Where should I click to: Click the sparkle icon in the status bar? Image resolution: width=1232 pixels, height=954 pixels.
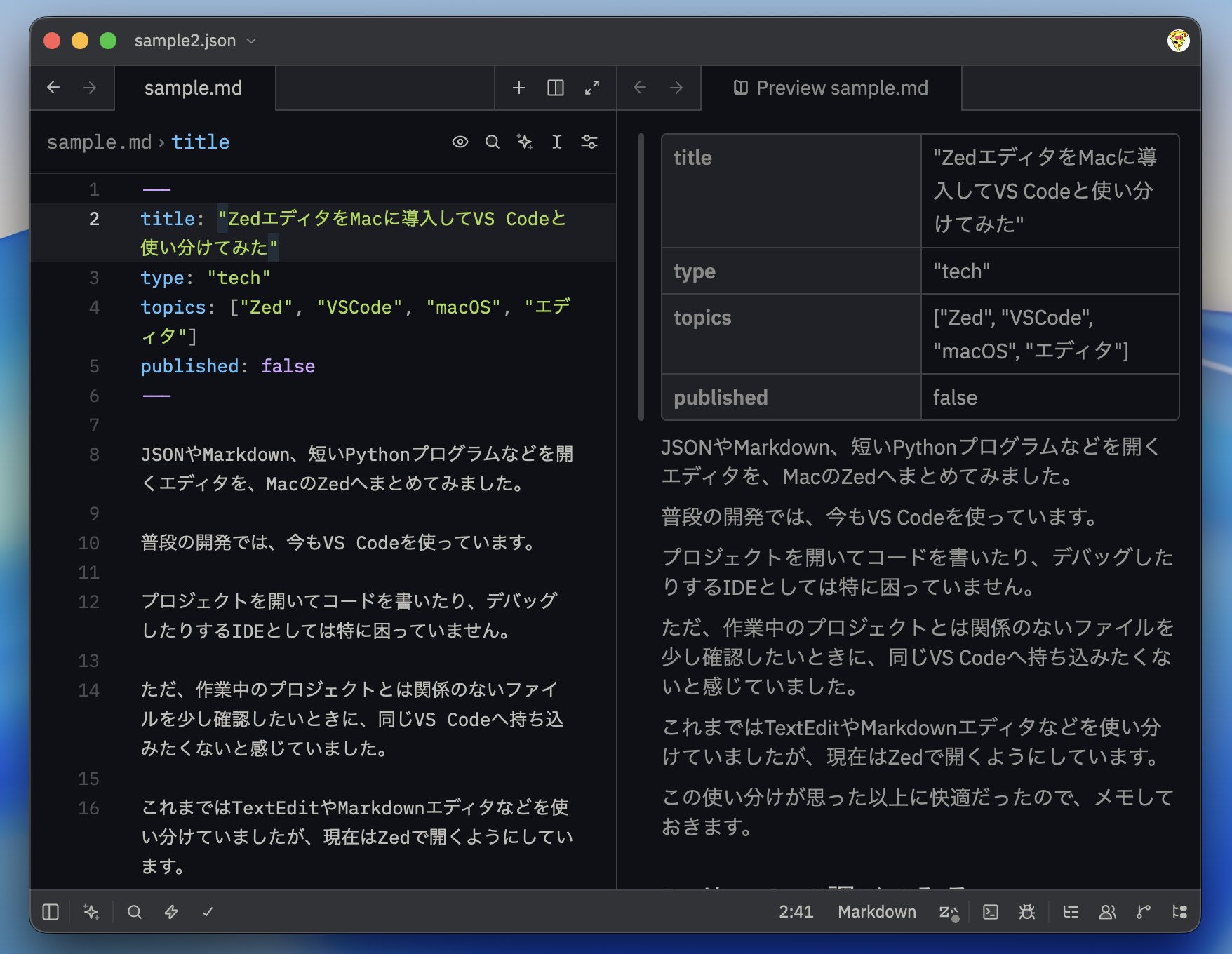(x=91, y=912)
